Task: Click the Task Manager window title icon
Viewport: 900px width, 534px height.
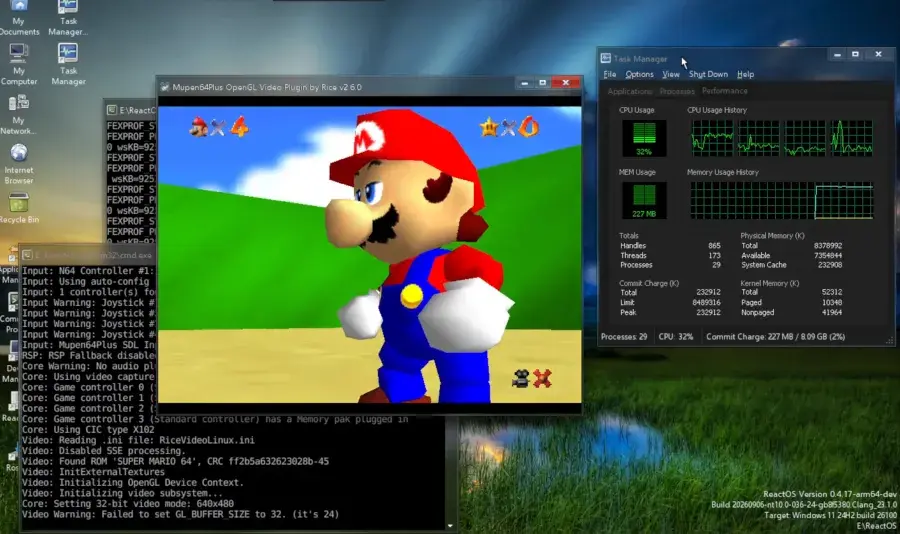Action: coord(606,58)
